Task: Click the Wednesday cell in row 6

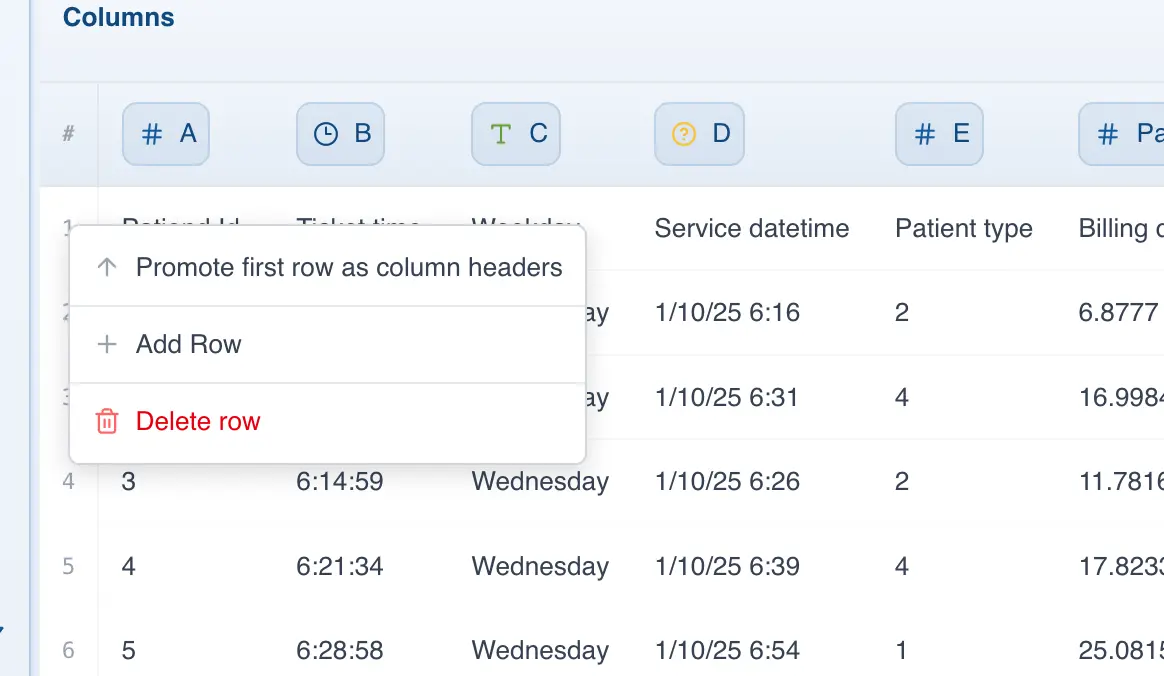Action: pos(540,651)
